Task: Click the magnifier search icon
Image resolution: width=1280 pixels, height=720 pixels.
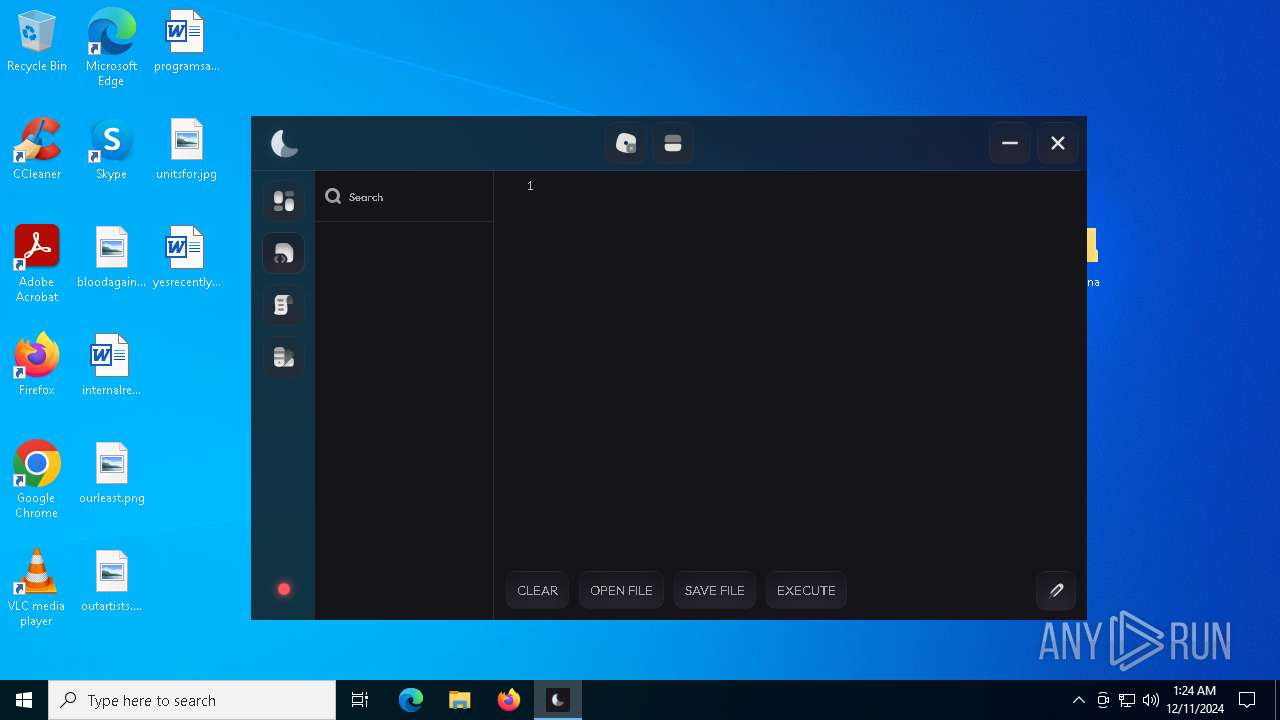Action: click(333, 197)
